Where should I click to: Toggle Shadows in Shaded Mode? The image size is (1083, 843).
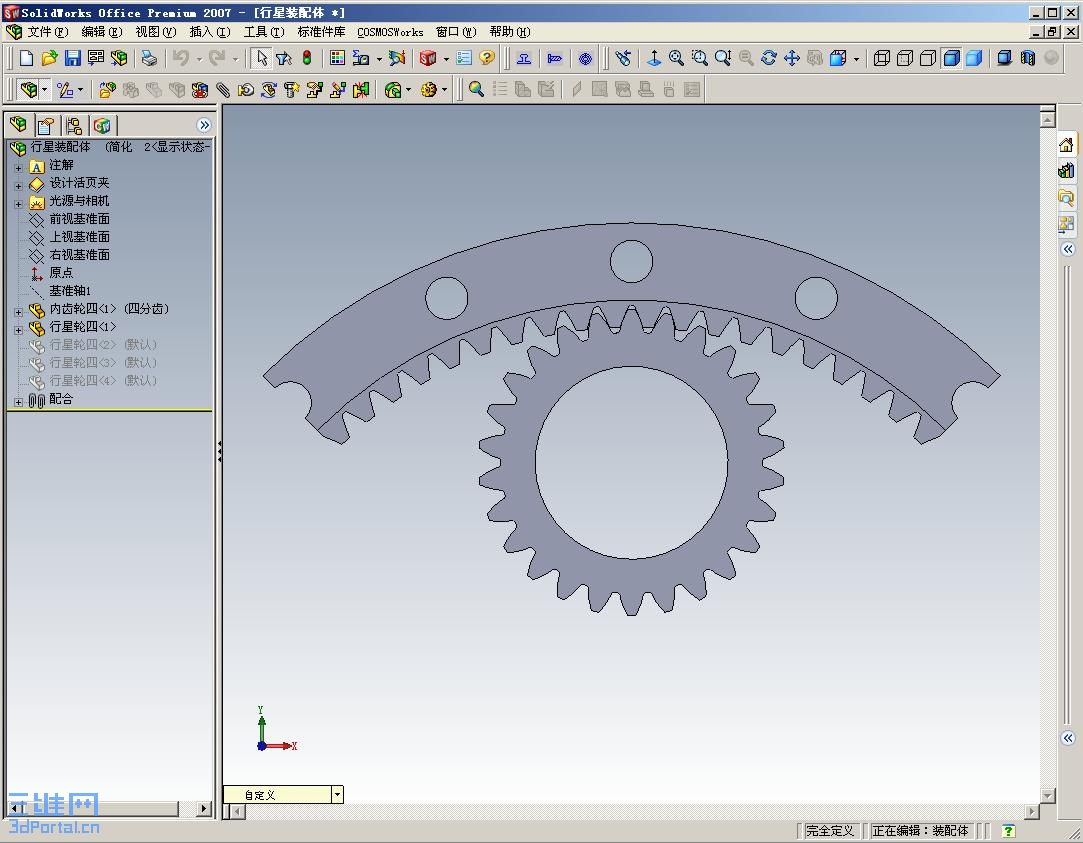(1004, 58)
